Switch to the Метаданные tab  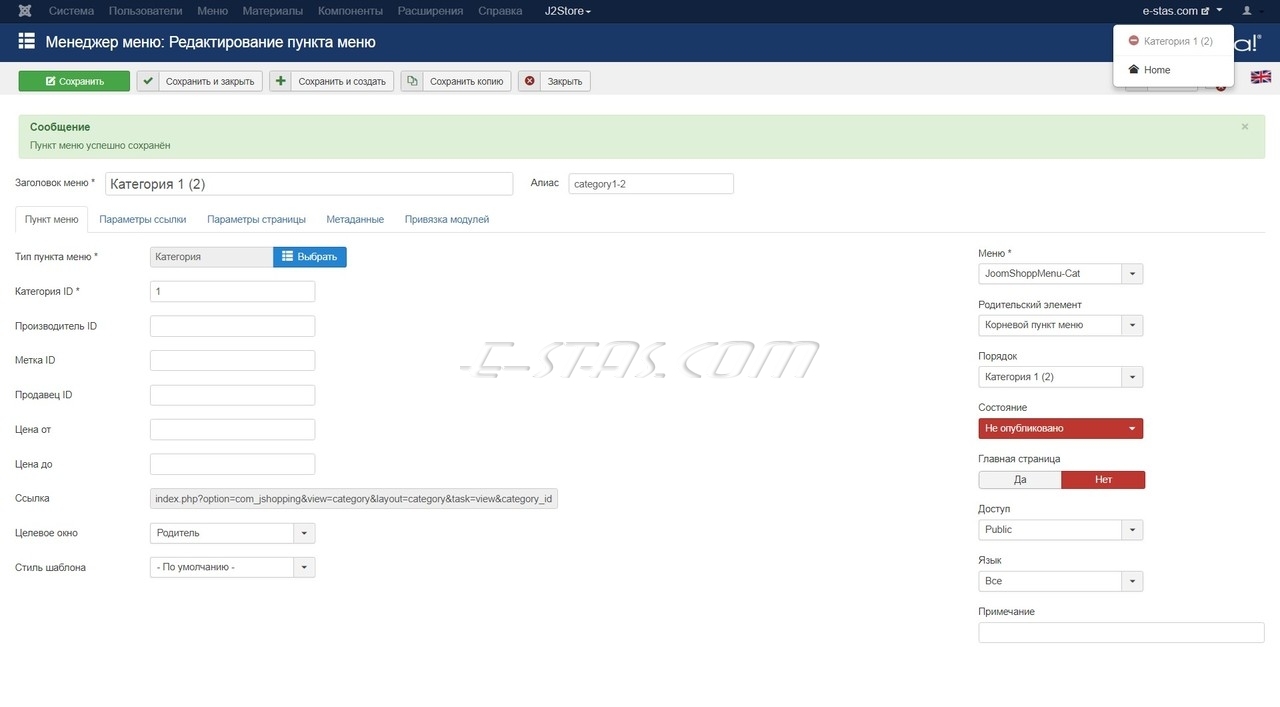point(355,219)
